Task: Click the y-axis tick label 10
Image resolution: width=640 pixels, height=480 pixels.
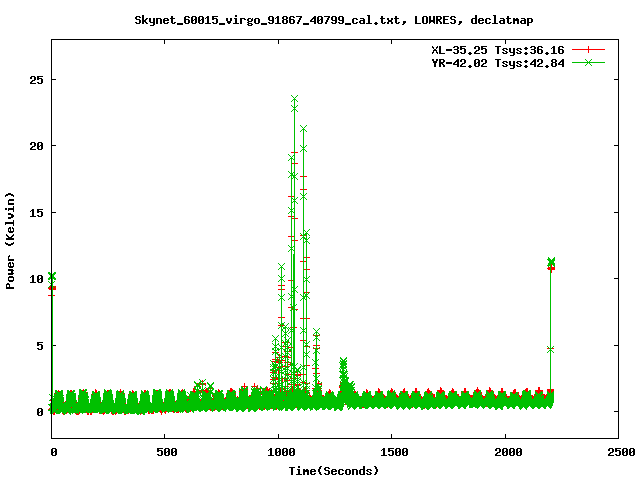Action: pyautogui.click(x=36, y=279)
